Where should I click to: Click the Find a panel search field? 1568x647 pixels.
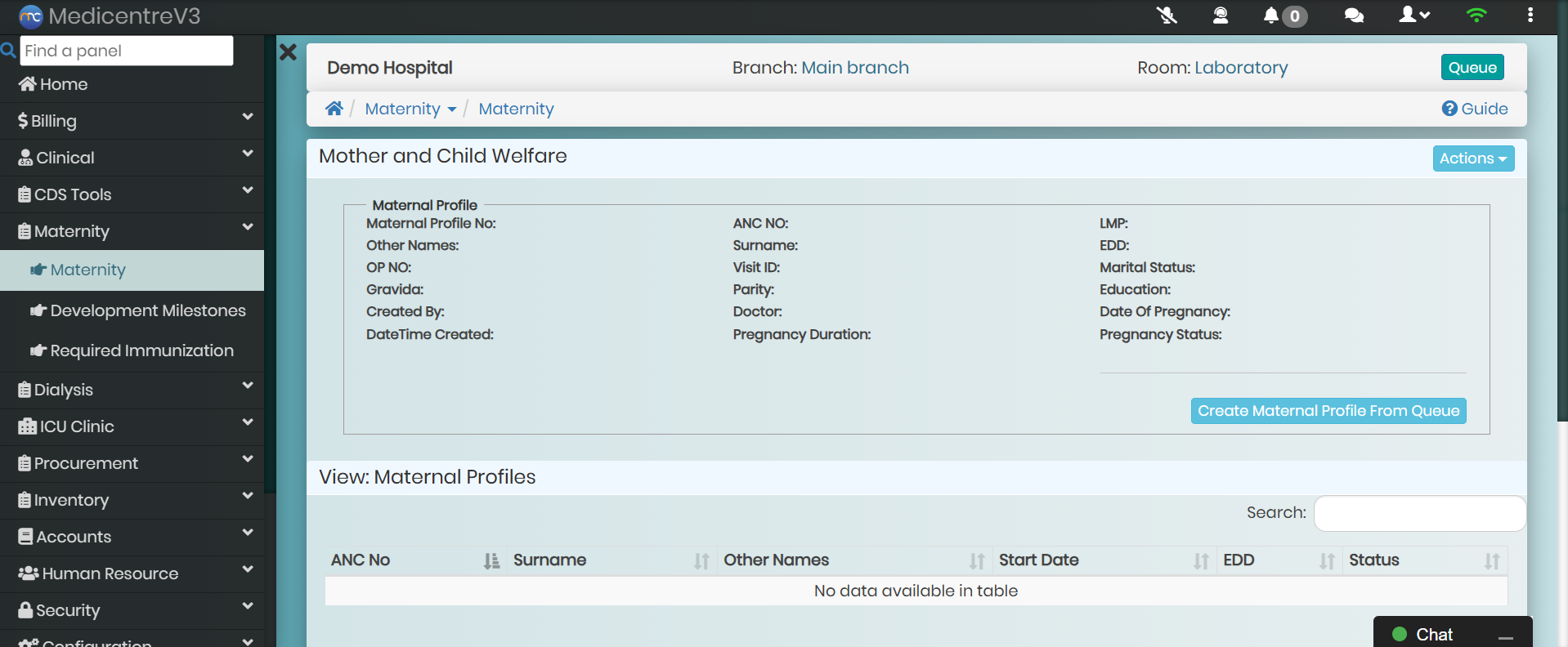(127, 51)
